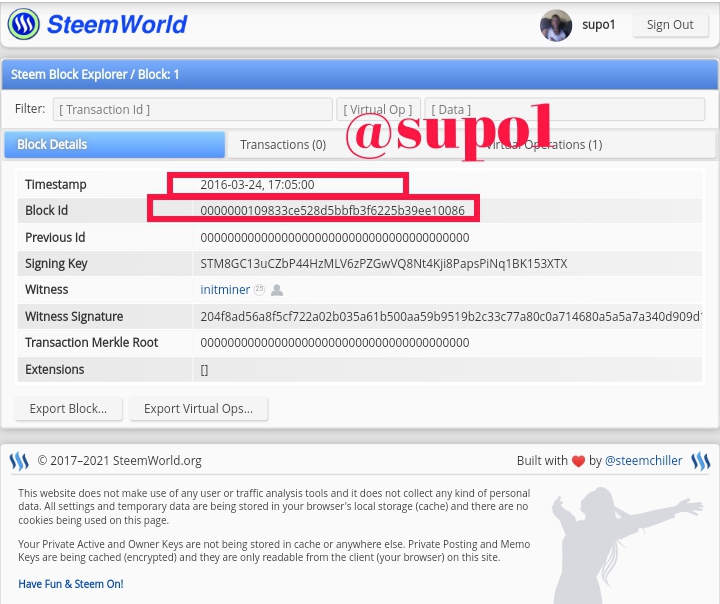This screenshot has height=604, width=720.
Task: Click the Steem Block Explorer / Block: 1 header
Action: point(95,74)
